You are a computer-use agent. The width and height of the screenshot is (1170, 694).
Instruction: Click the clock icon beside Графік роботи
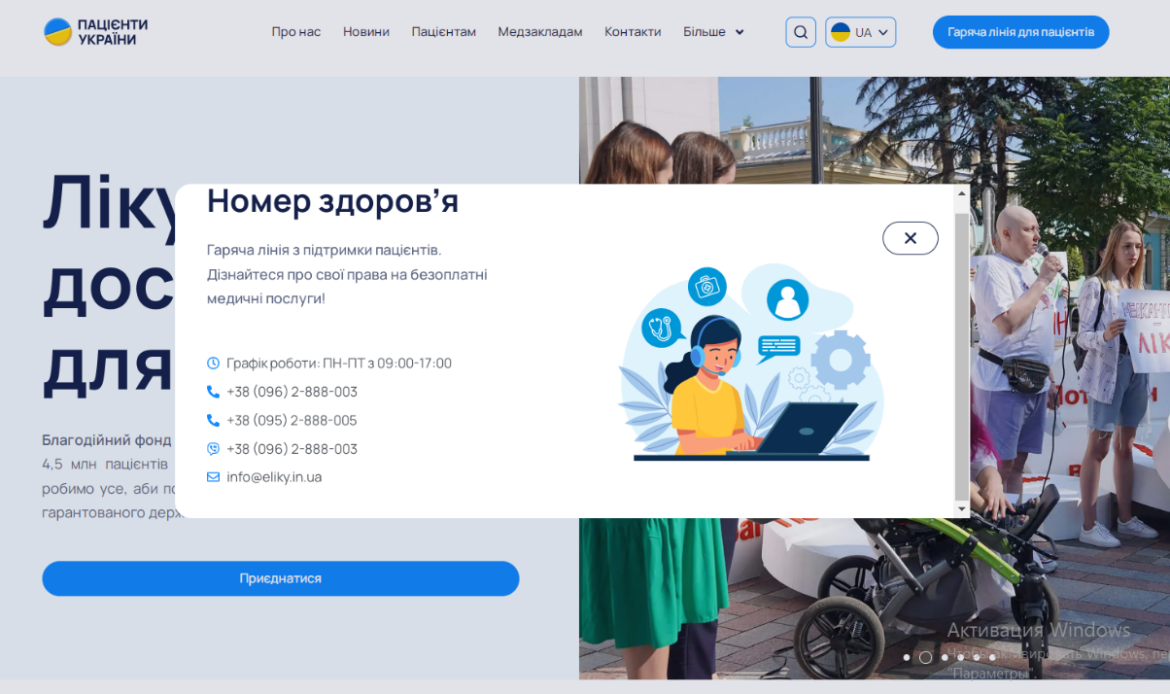213,363
